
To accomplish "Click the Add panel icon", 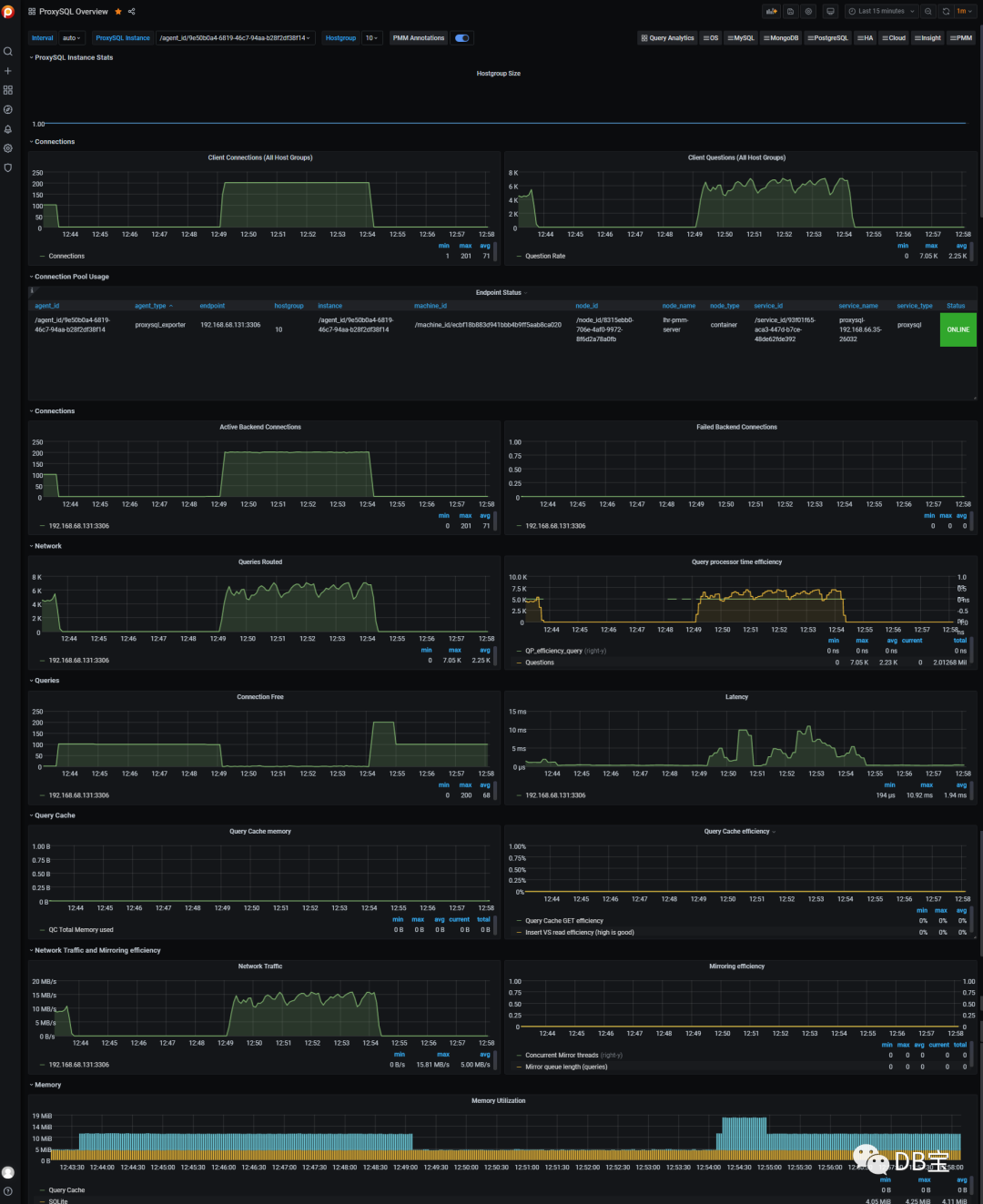I will 771,11.
